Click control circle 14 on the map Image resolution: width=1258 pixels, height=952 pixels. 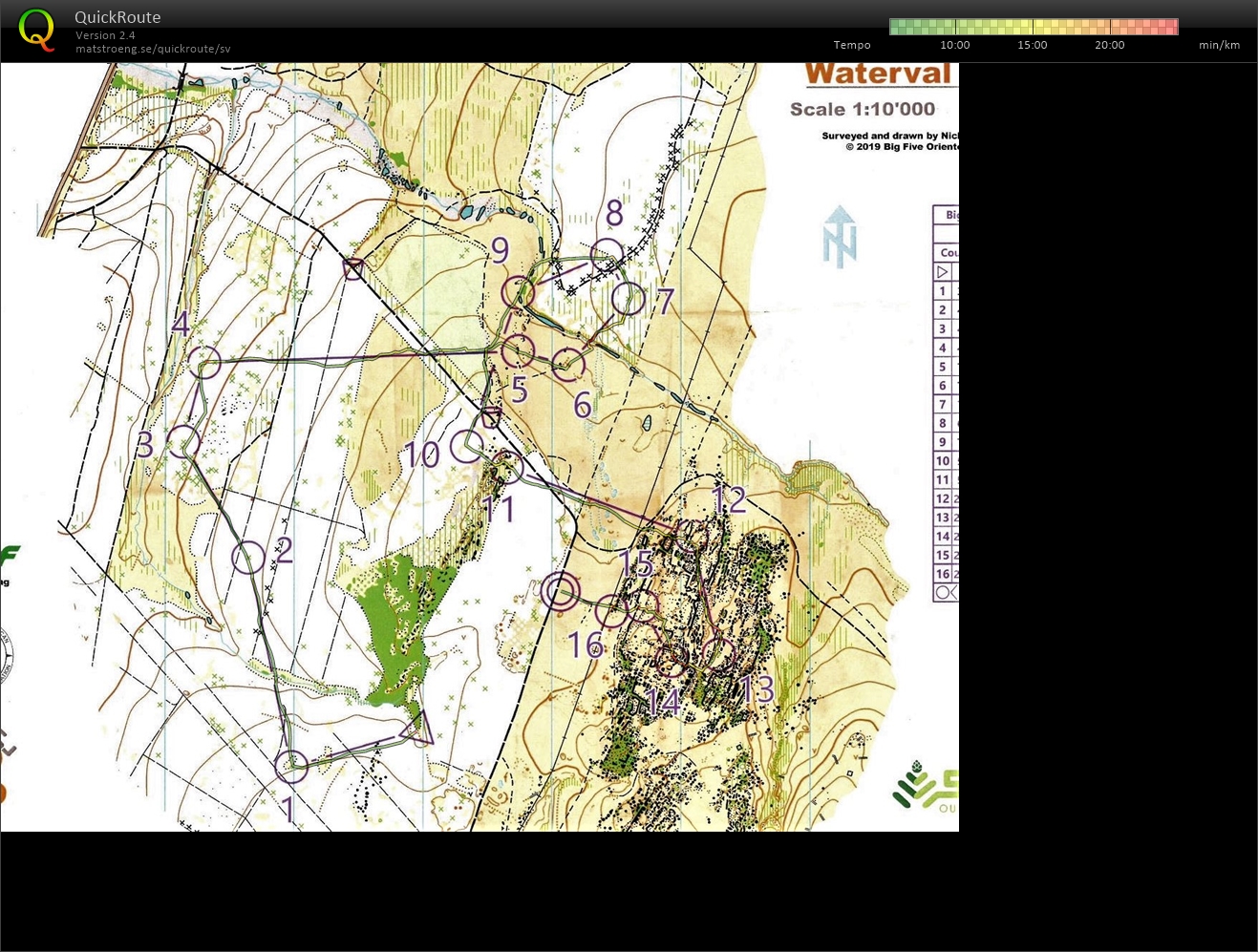pos(672,661)
